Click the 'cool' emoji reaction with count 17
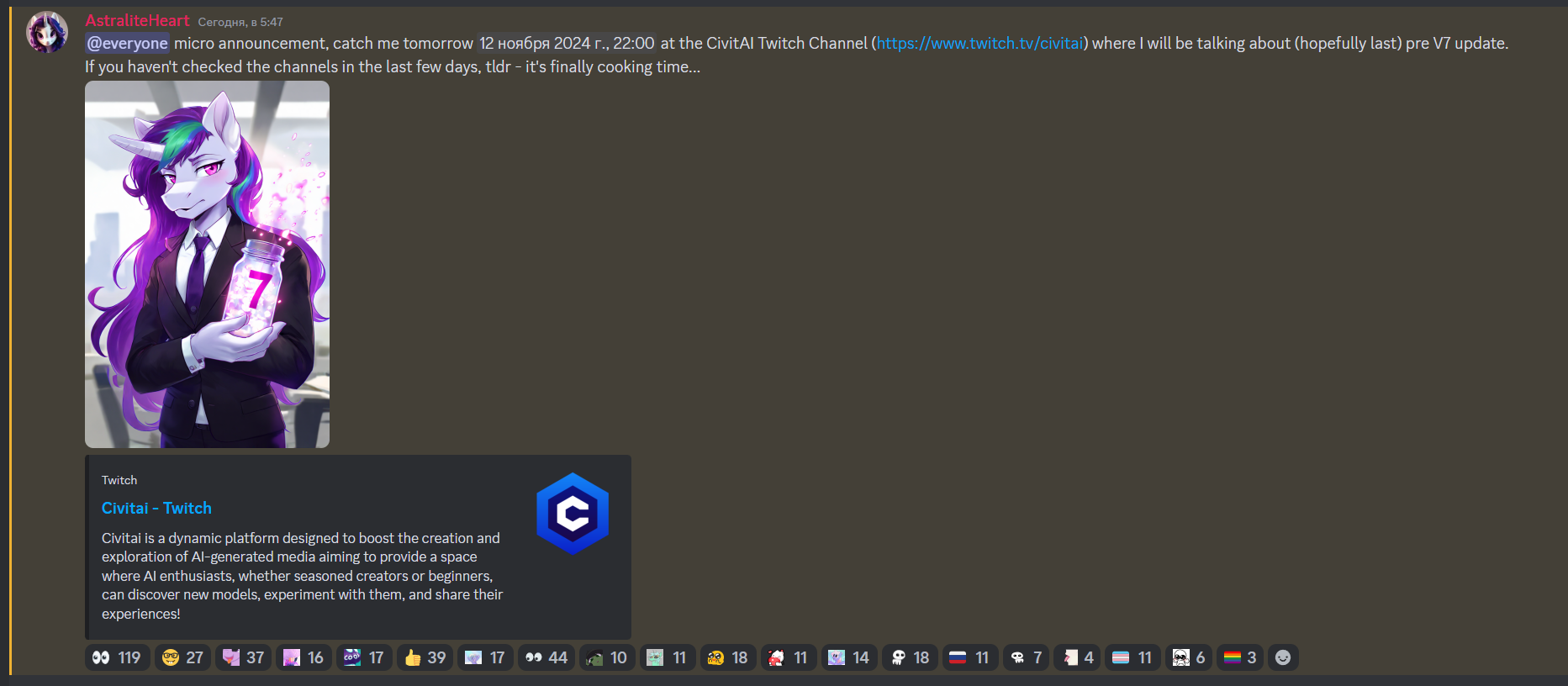Viewport: 1568px width, 686px height. 364,657
